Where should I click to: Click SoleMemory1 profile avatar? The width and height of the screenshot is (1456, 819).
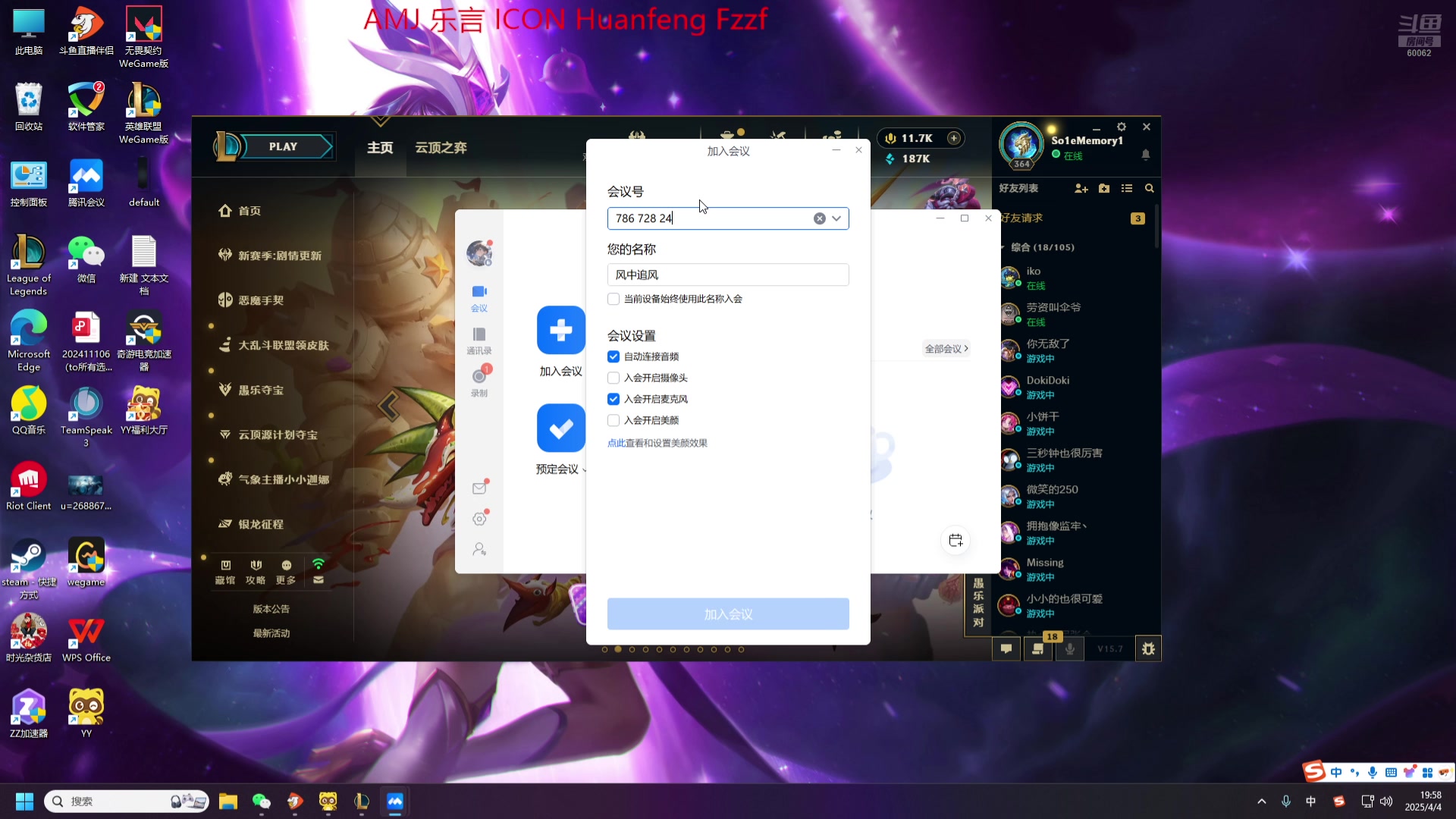pos(1021,144)
